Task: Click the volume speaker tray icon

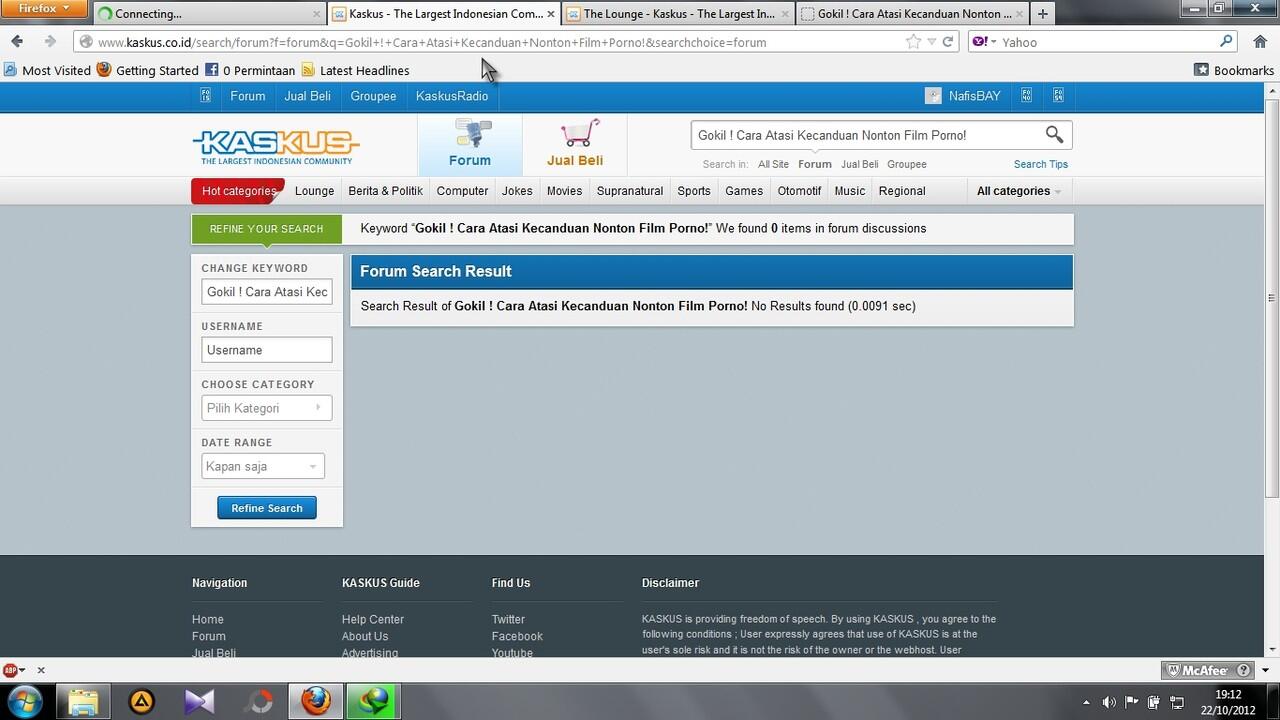Action: (1109, 702)
